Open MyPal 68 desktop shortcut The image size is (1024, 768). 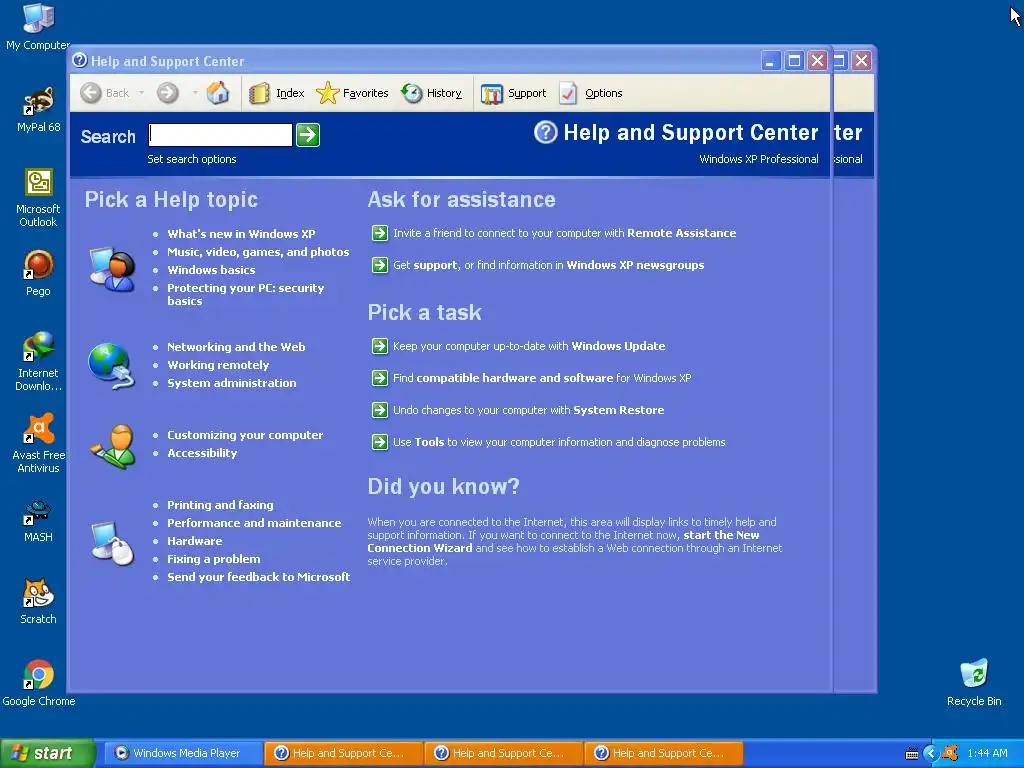(x=38, y=109)
